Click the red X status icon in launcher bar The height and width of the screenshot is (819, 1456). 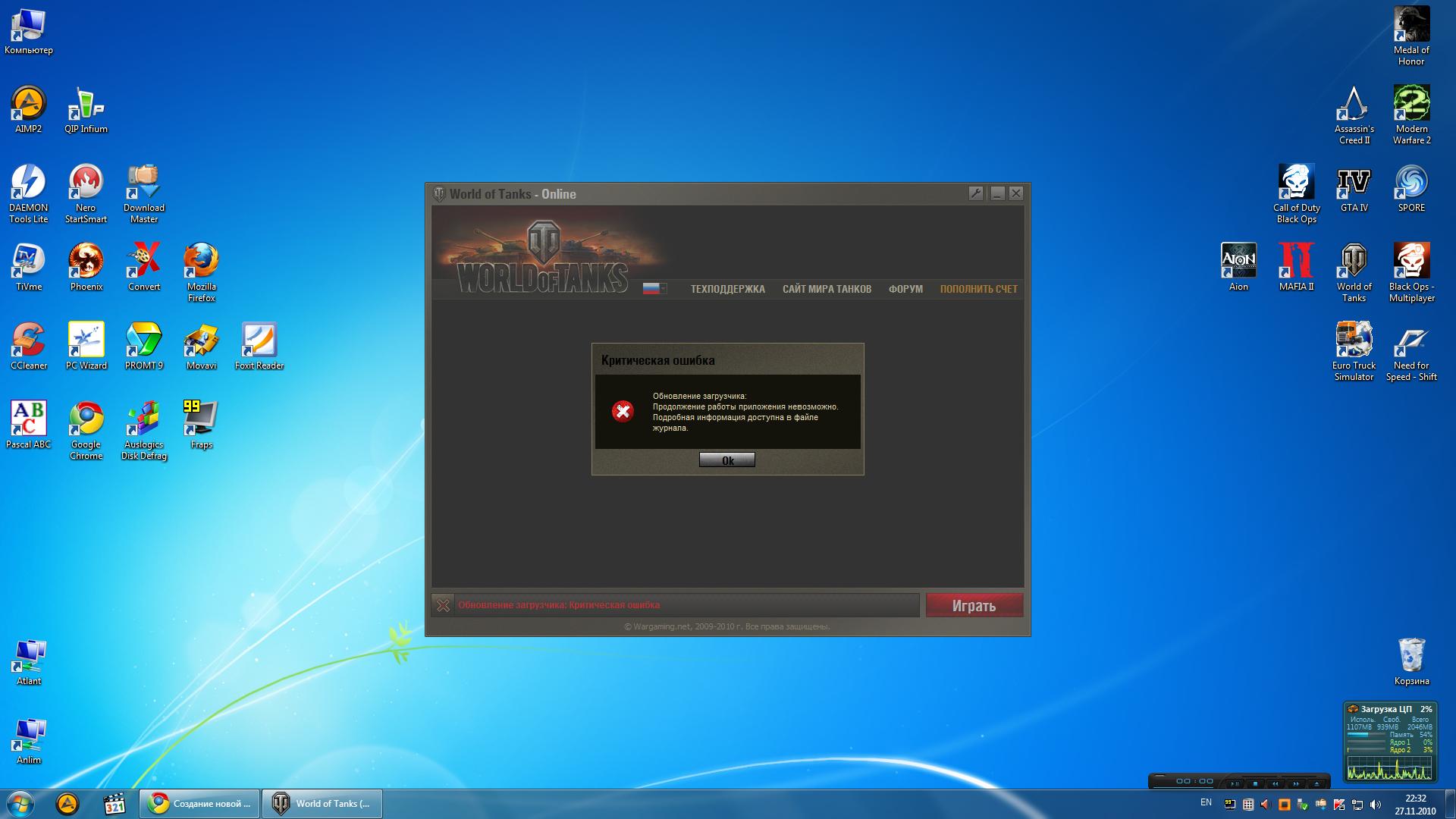[443, 605]
